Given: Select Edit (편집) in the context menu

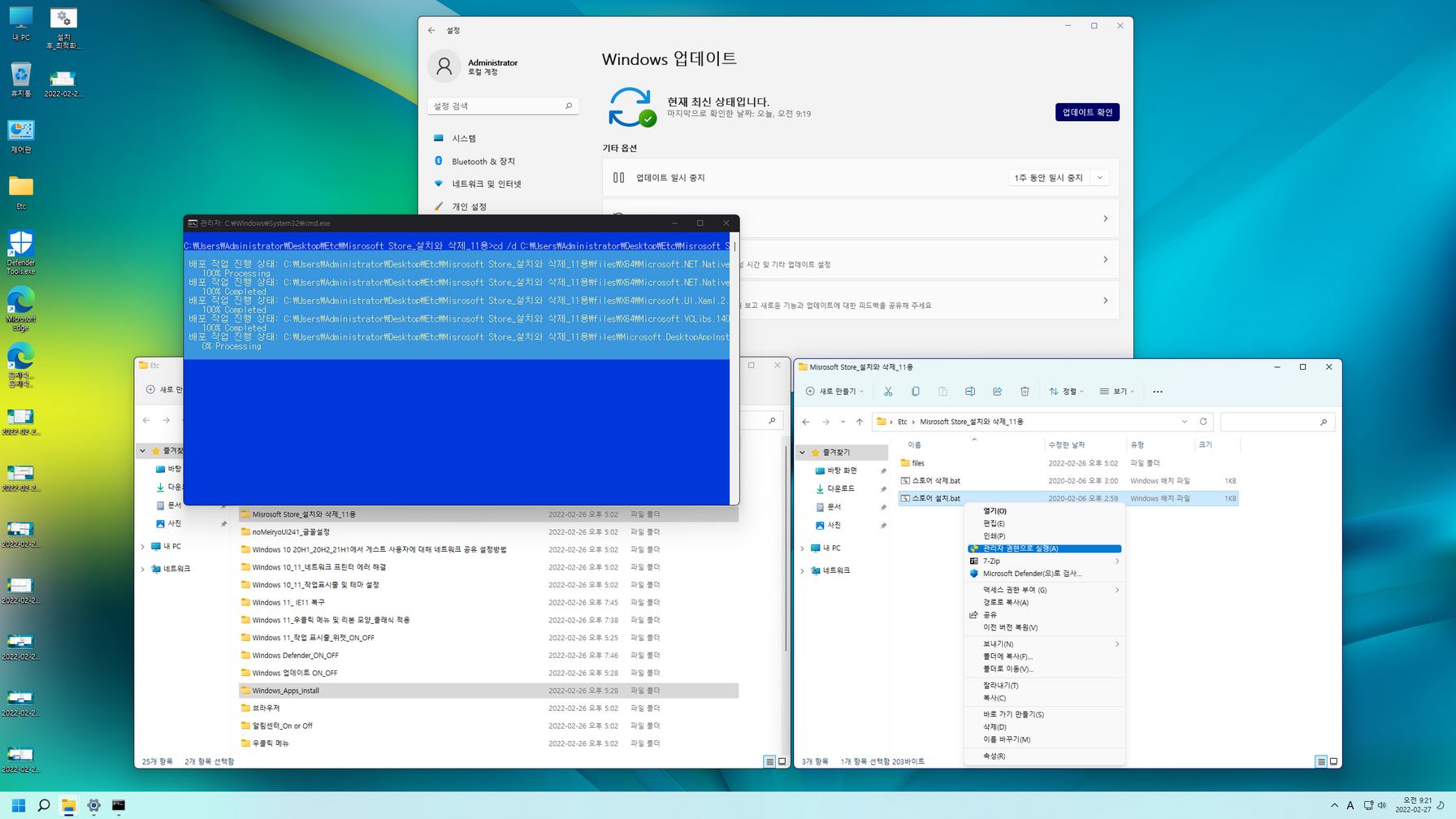Looking at the screenshot, I should (x=1044, y=523).
